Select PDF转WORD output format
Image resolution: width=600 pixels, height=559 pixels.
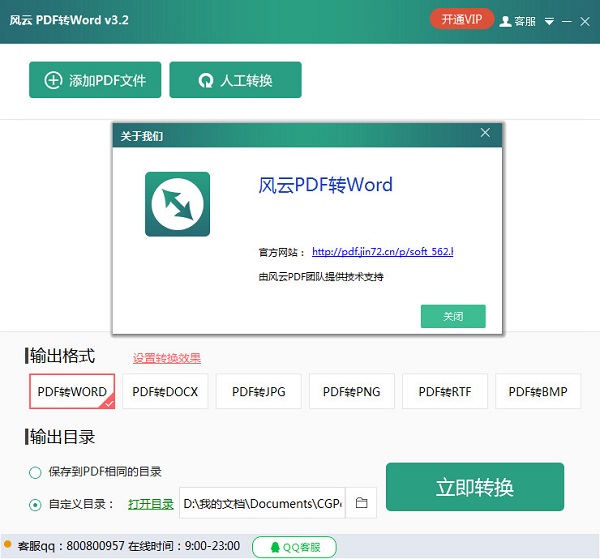tap(72, 391)
